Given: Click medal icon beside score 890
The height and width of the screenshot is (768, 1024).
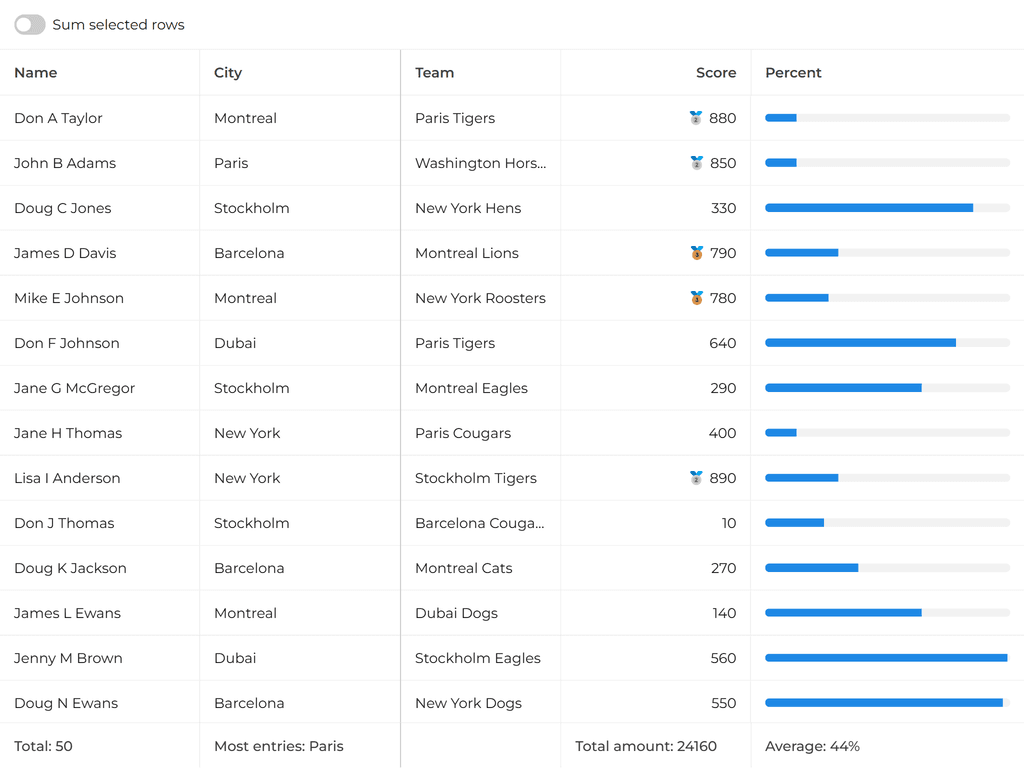Looking at the screenshot, I should (x=696, y=478).
